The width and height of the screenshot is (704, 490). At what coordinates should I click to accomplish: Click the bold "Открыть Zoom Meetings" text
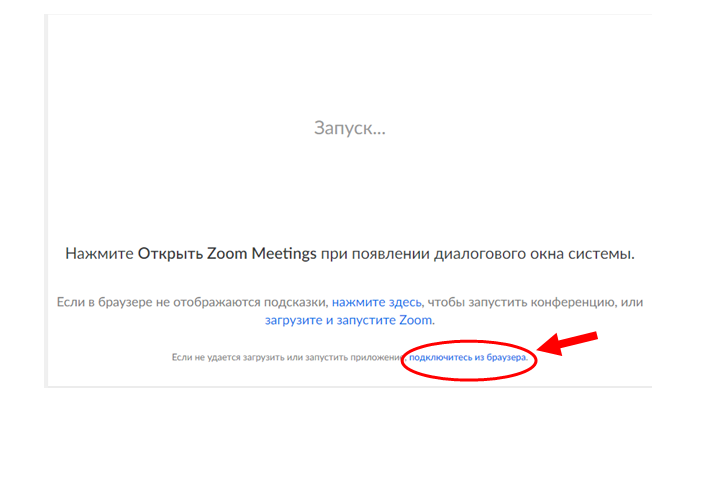(x=227, y=254)
